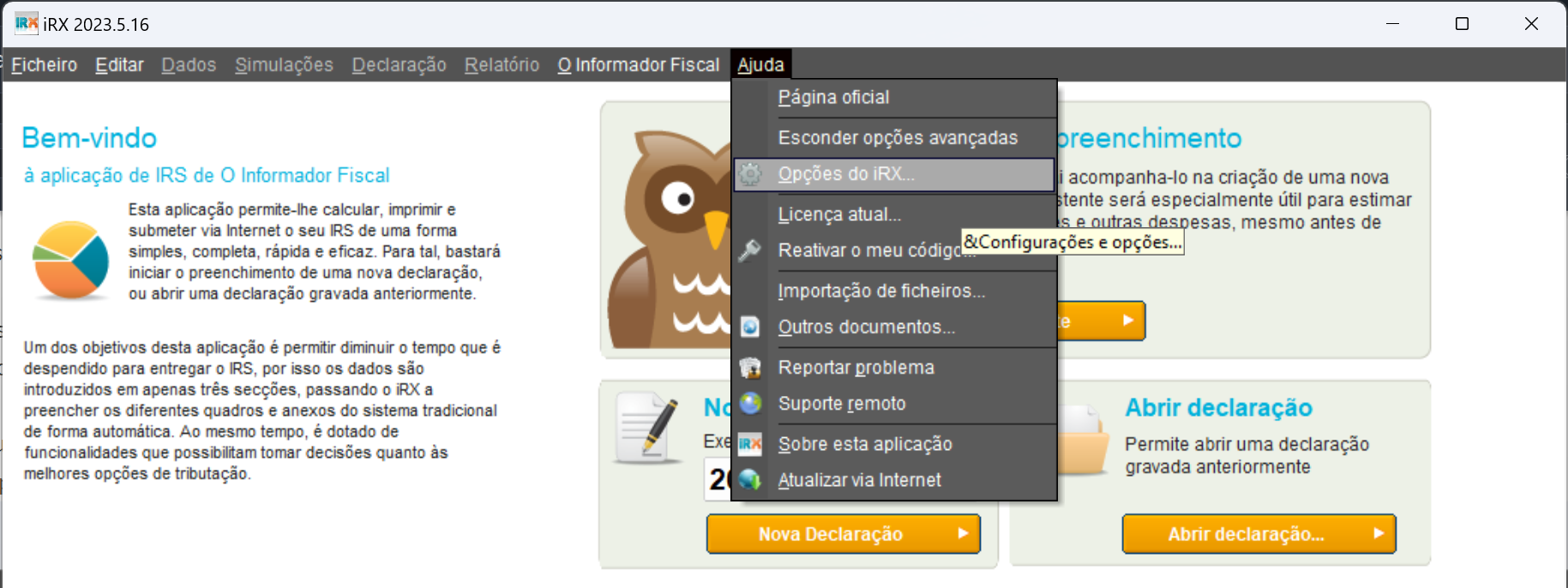1568x588 pixels.
Task: Open Sobre esta aplicação menu entry
Action: (894, 444)
